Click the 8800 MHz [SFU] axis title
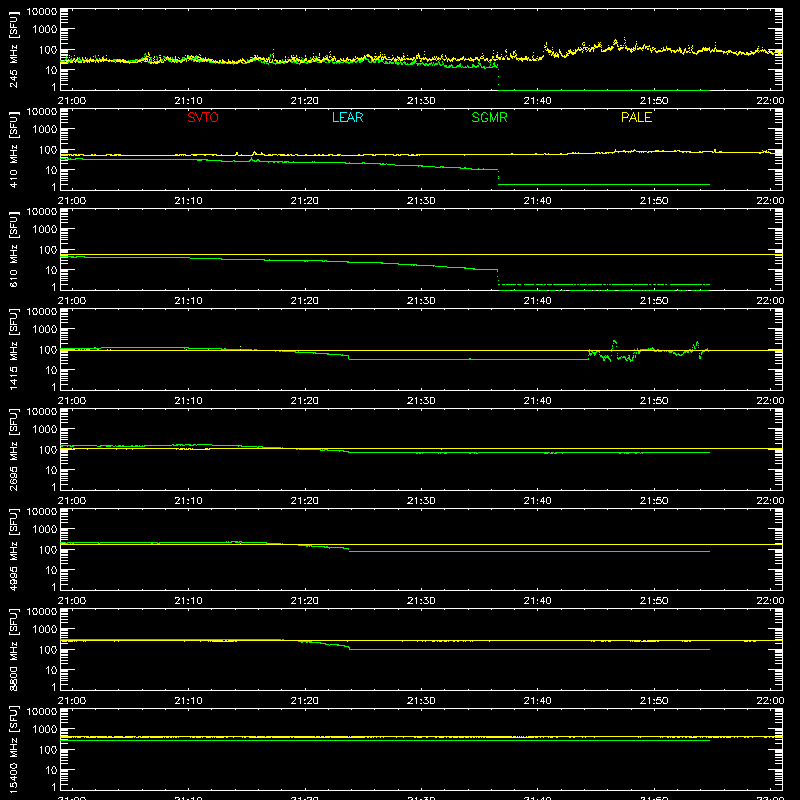This screenshot has height=800, width=800. 13,649
